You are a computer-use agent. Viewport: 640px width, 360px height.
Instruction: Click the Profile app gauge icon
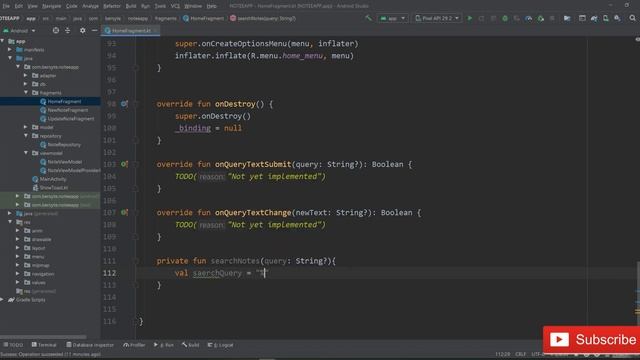[x=529, y=18]
